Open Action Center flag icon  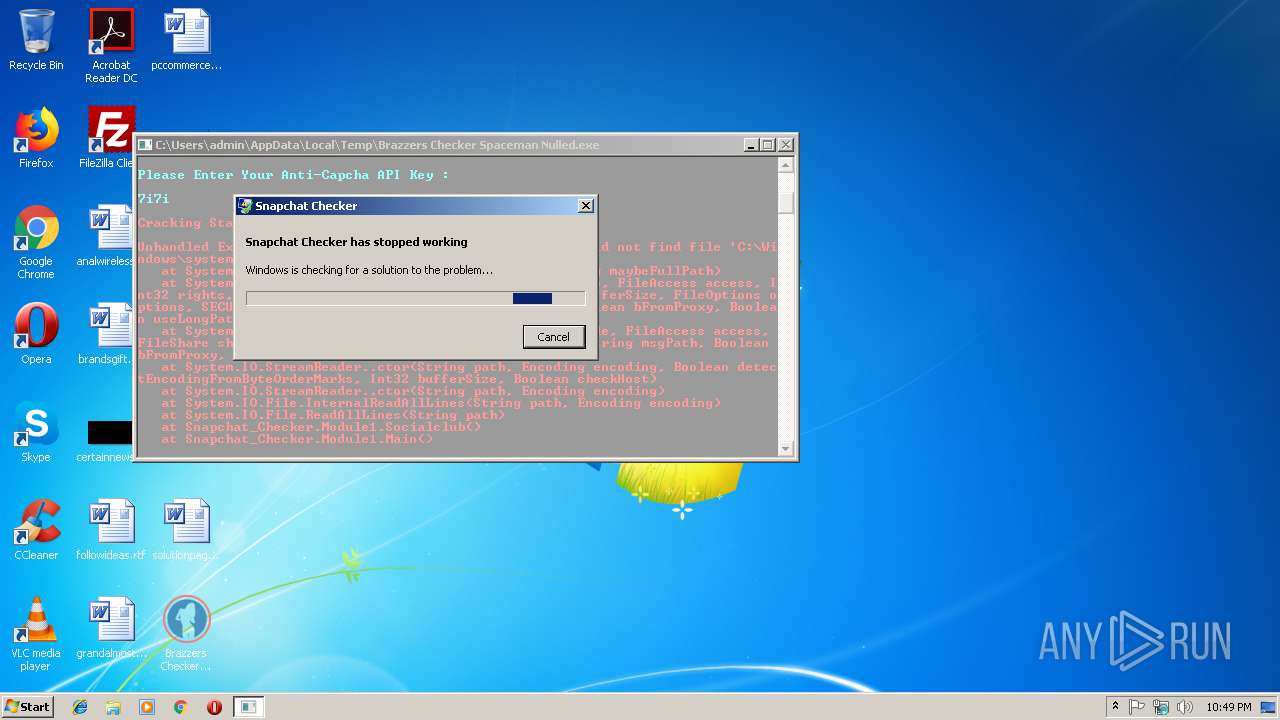1137,707
